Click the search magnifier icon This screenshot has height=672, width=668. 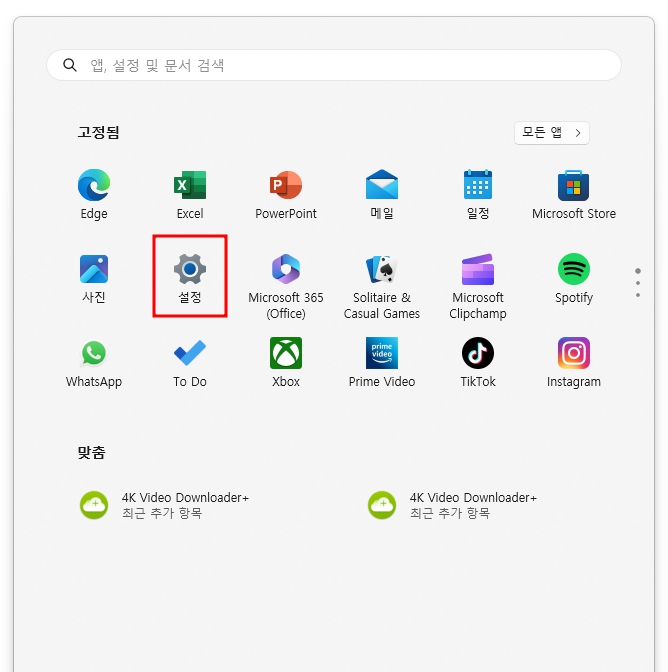70,65
